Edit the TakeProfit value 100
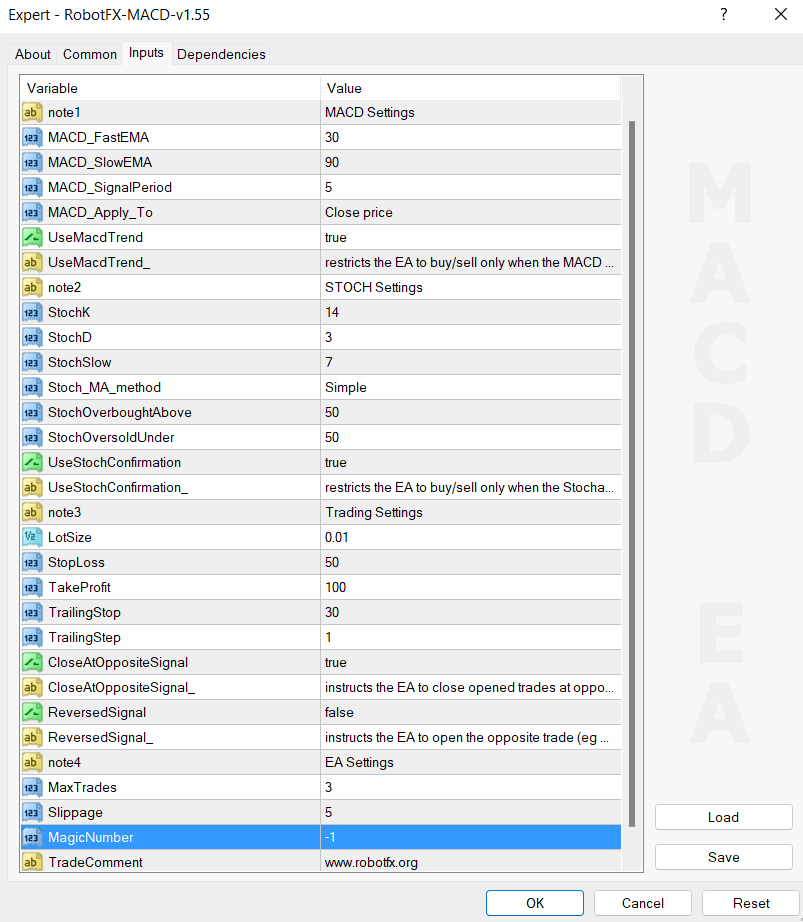 point(471,587)
